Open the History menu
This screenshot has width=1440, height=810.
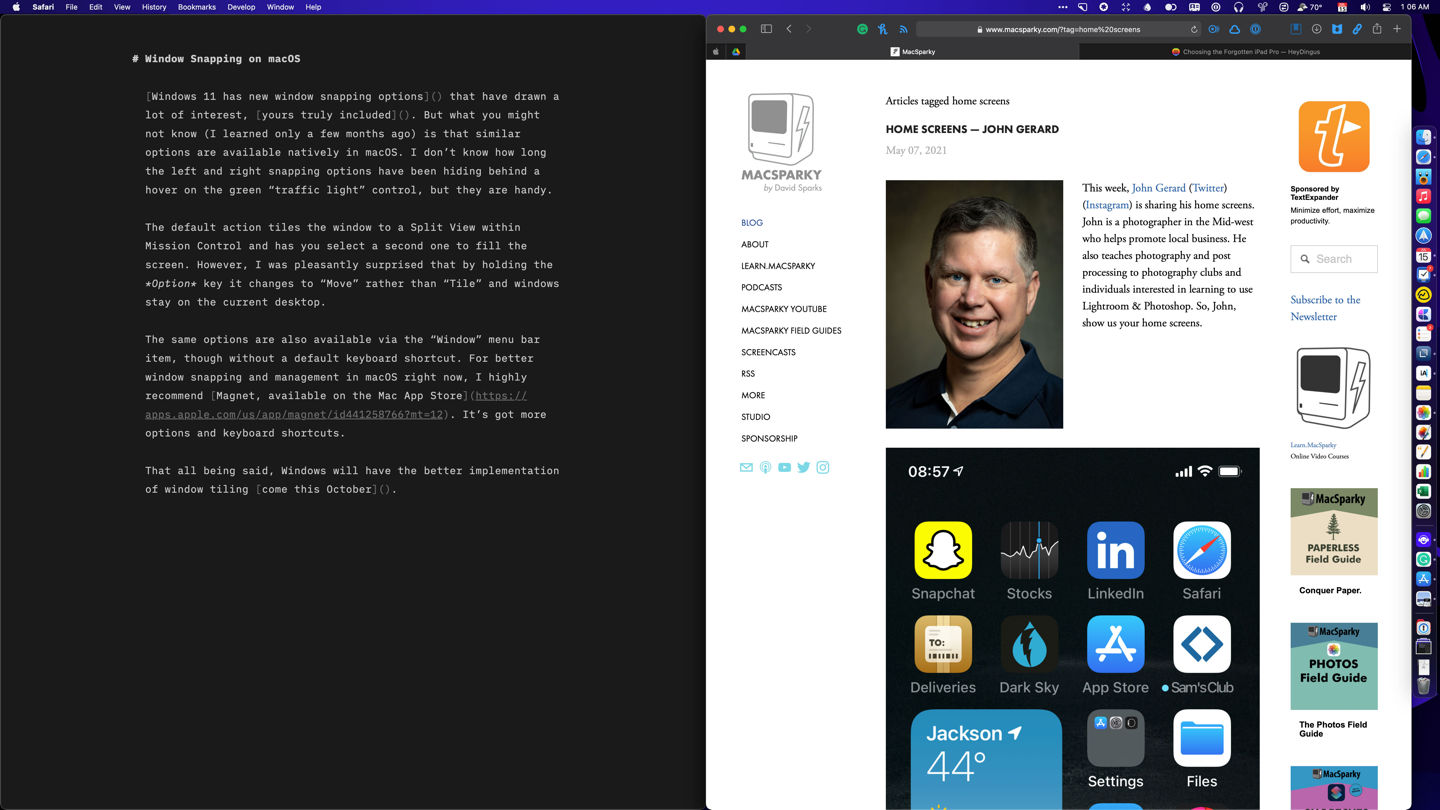point(154,7)
